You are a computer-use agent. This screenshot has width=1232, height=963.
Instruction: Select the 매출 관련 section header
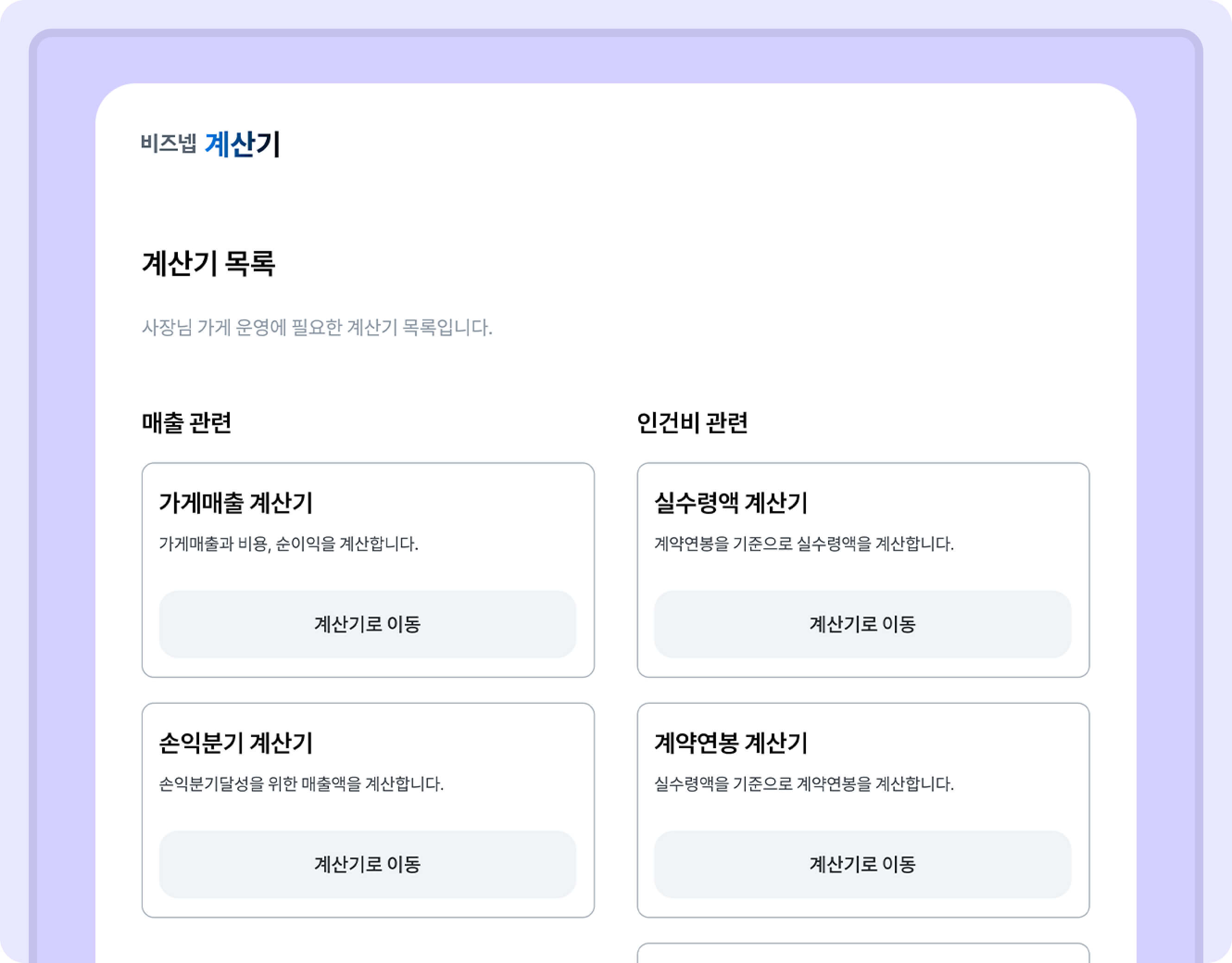186,423
